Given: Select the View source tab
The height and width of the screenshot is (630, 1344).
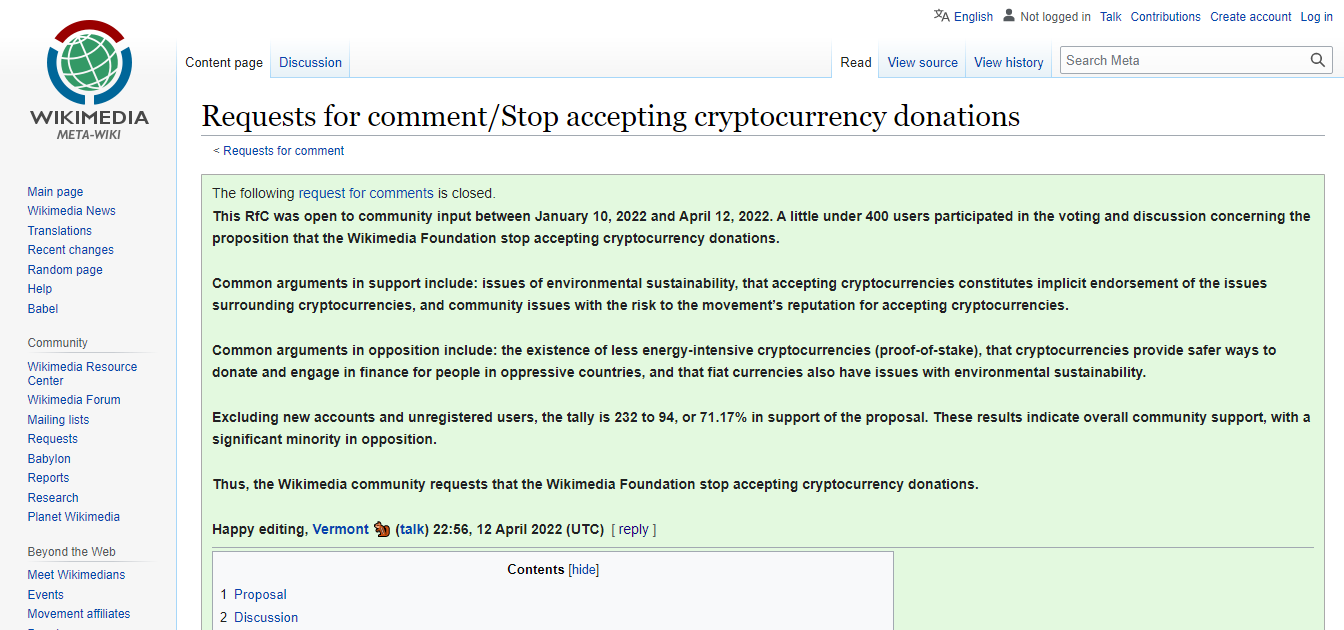Looking at the screenshot, I should click(922, 62).
